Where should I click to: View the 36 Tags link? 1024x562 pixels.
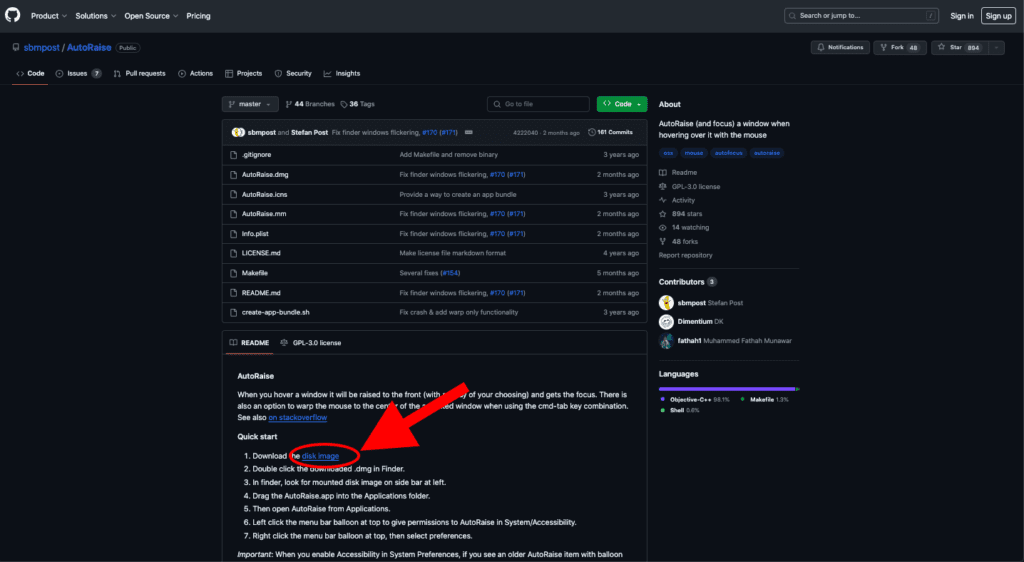point(358,104)
